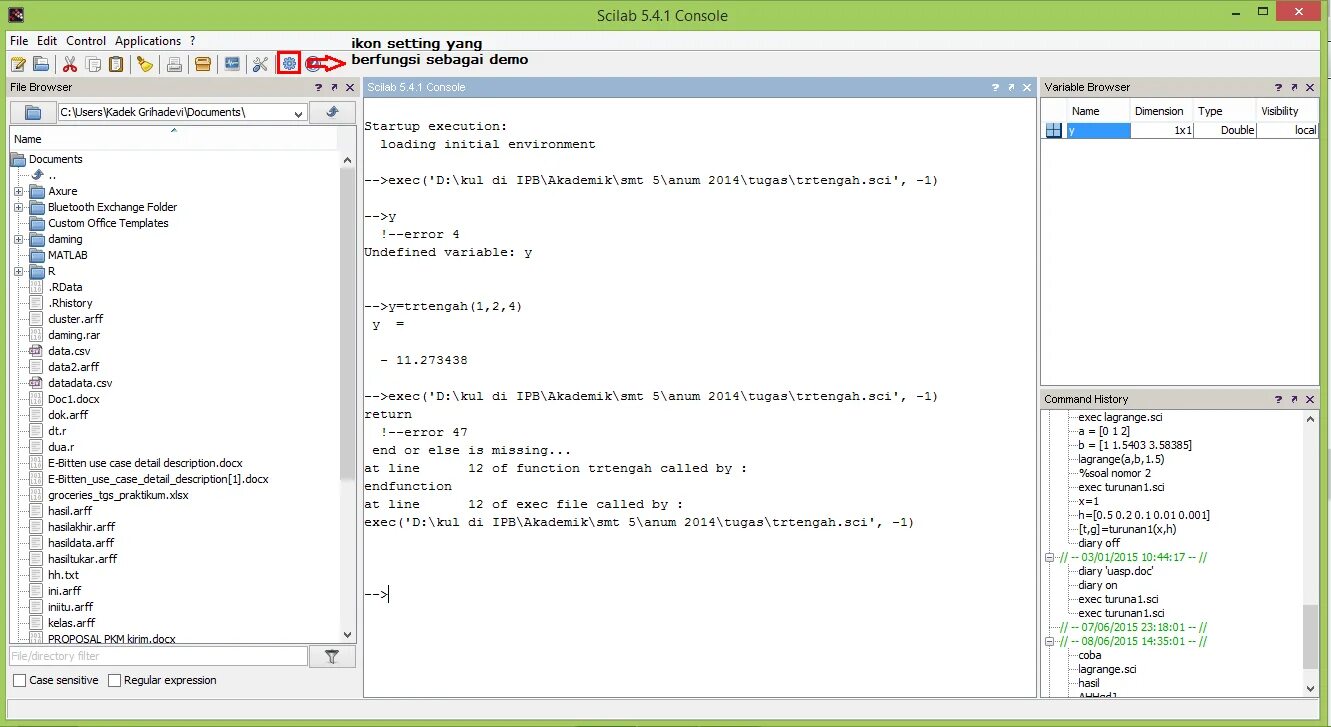The height and width of the screenshot is (727, 1331).
Task: Collapse the 03/01/2015 10:44:17 history session
Action: [x=1049, y=557]
